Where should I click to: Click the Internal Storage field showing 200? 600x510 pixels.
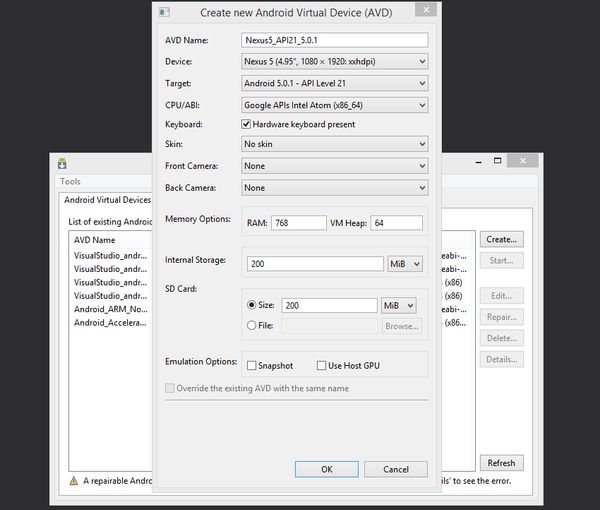315,264
